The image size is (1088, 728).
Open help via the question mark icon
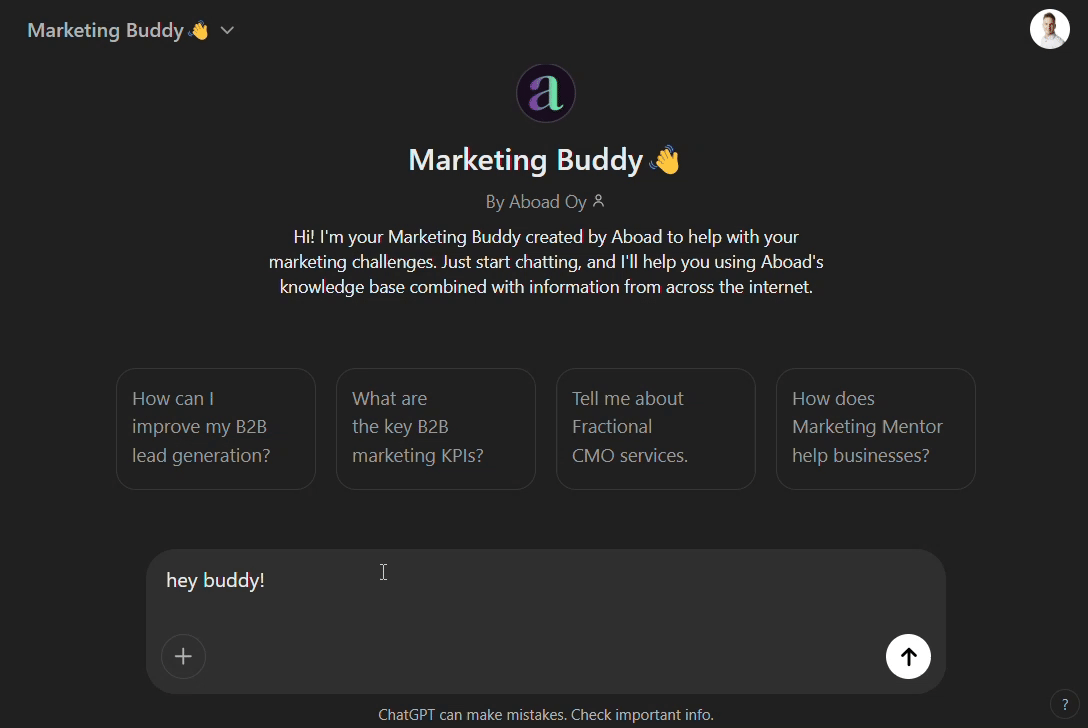(1064, 704)
